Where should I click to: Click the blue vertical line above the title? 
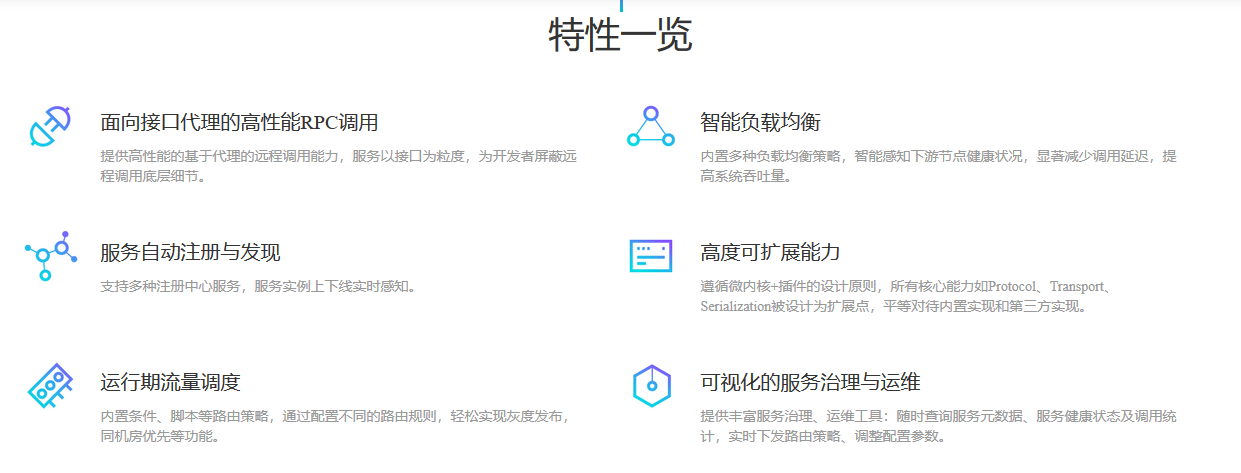[621, 5]
